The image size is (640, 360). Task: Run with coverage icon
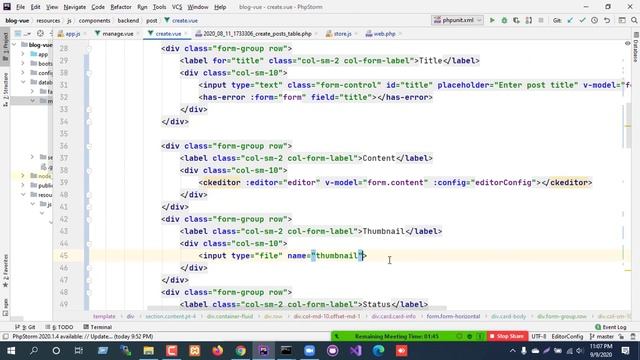point(516,20)
